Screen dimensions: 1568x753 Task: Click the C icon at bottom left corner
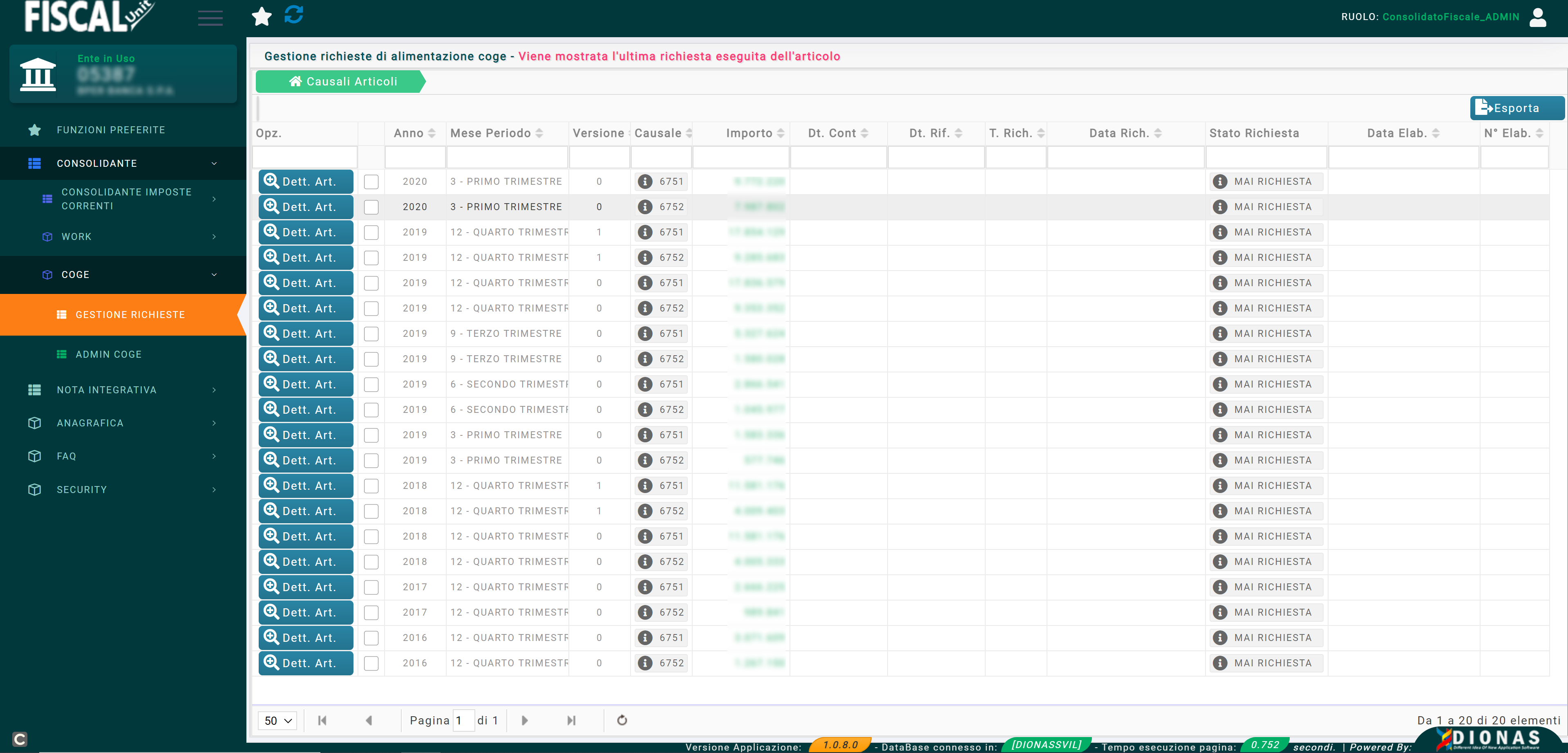pos(20,739)
